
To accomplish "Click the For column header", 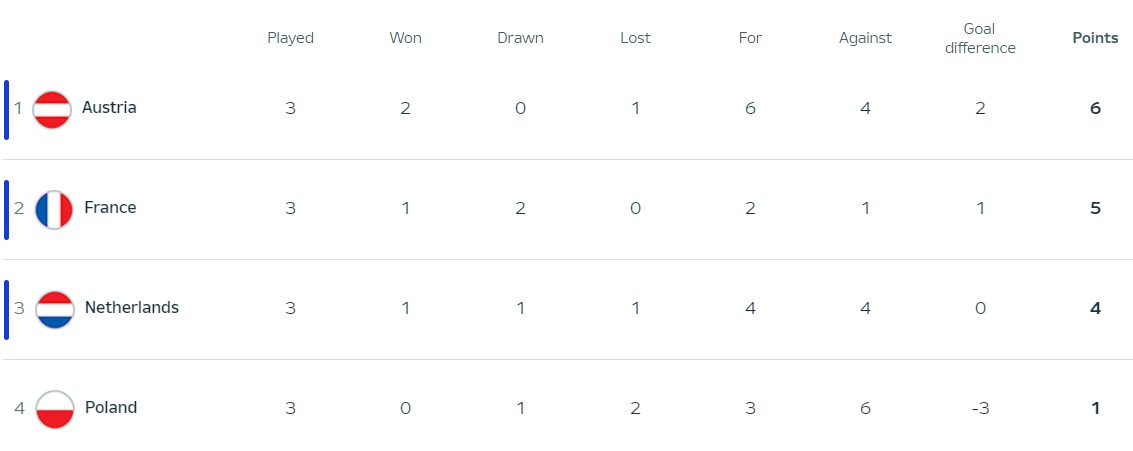I will (x=750, y=38).
